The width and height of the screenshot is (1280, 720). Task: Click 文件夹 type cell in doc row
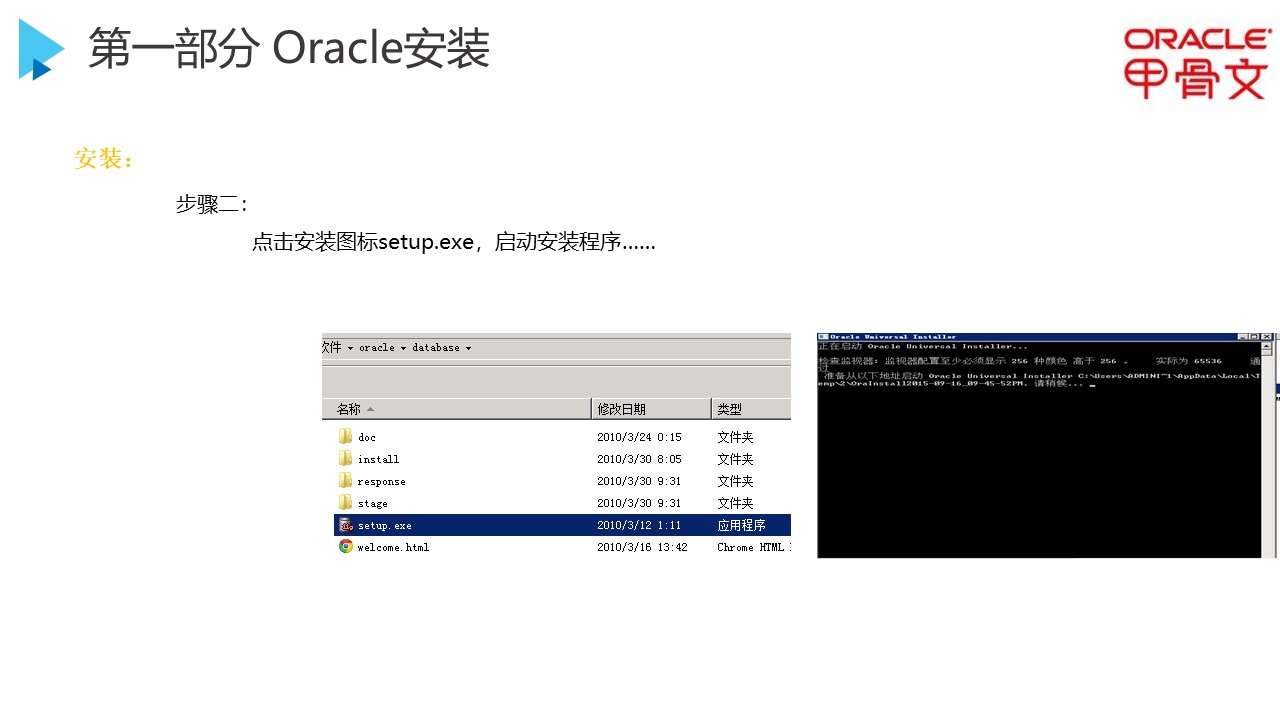tap(735, 437)
